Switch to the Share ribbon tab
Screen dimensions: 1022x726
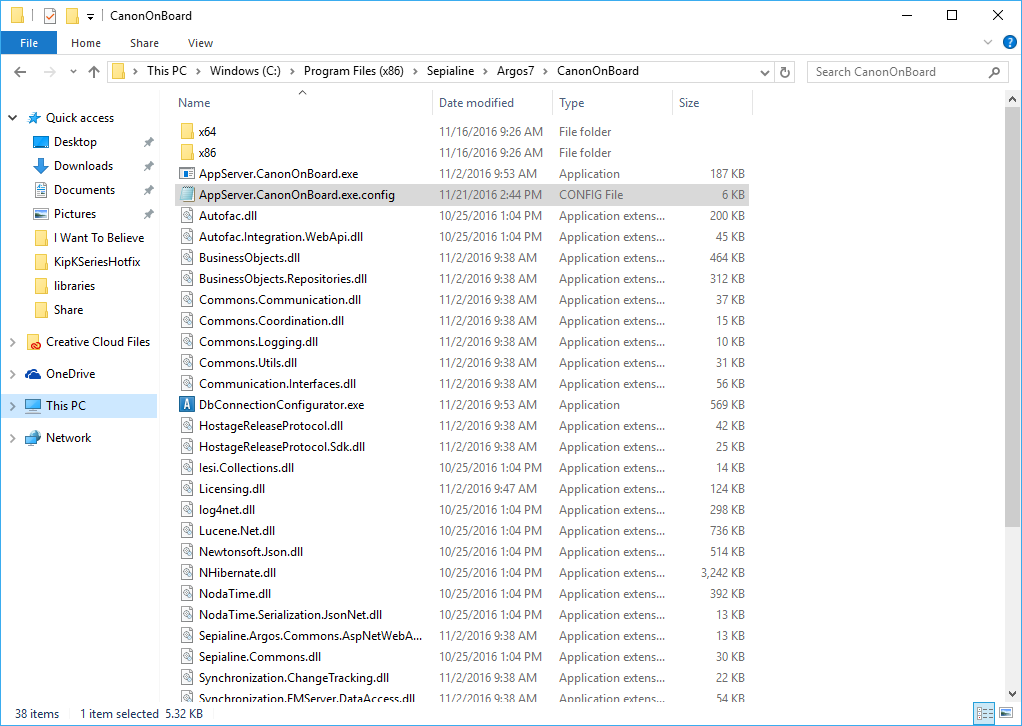144,43
